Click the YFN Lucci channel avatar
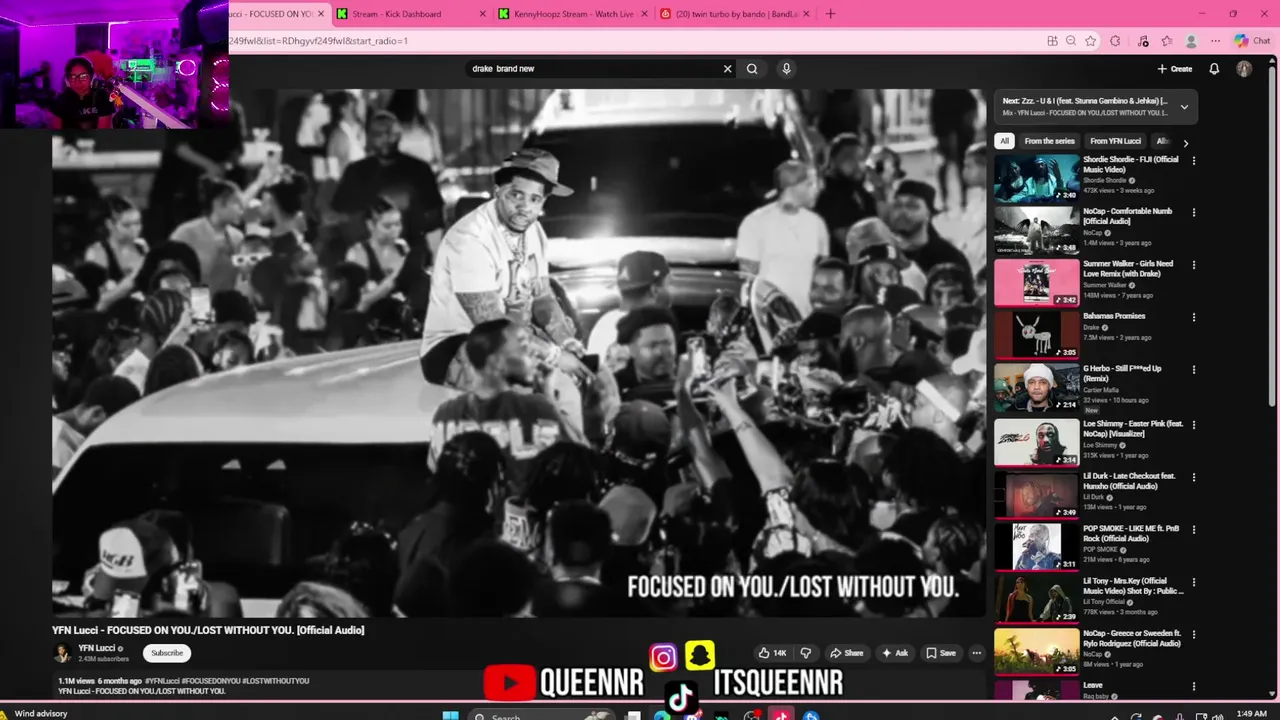This screenshot has height=720, width=1280. tap(62, 653)
